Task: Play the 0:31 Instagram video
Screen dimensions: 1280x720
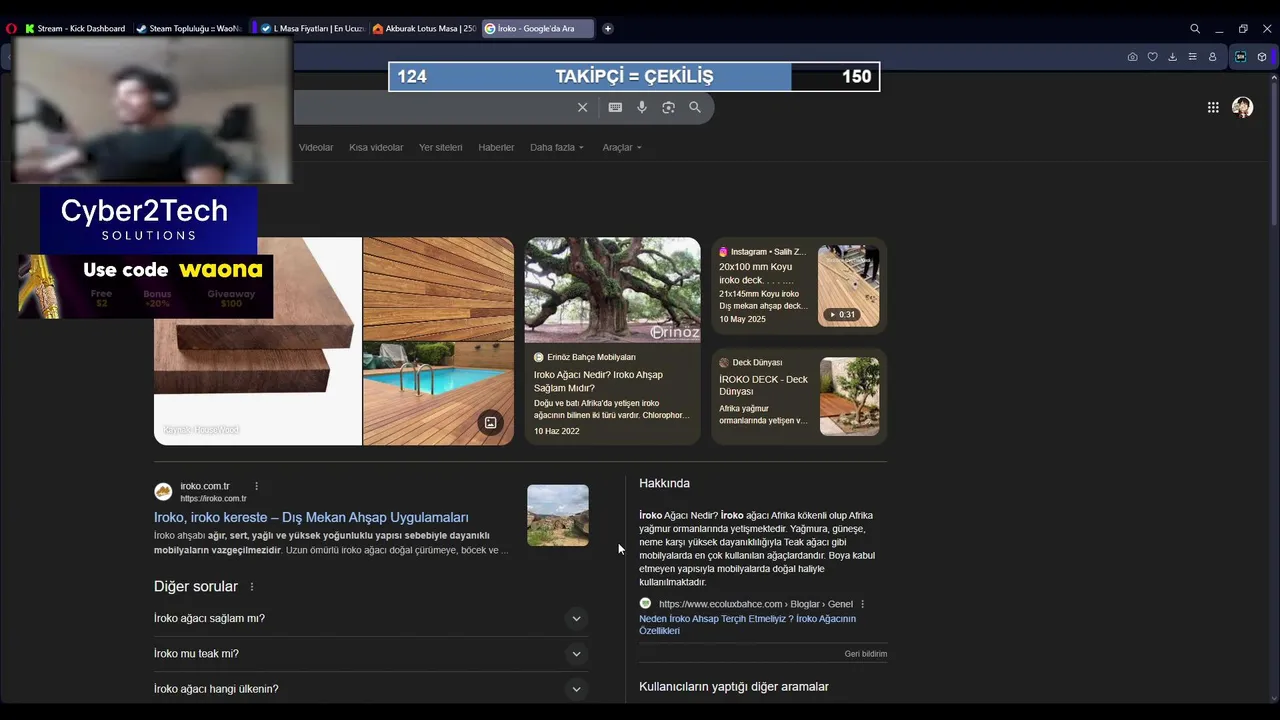Action: pyautogui.click(x=841, y=314)
